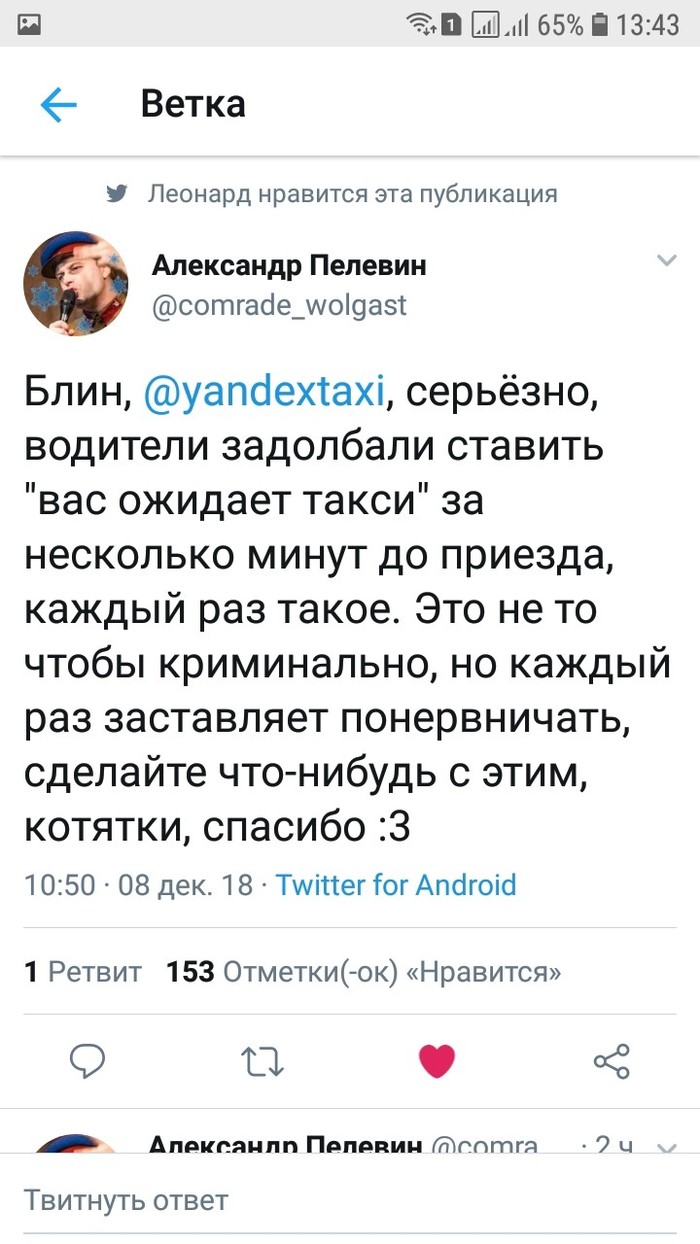Open Александр Пелевин's profile picture
The height and width of the screenshot is (1244, 700).
(76, 286)
